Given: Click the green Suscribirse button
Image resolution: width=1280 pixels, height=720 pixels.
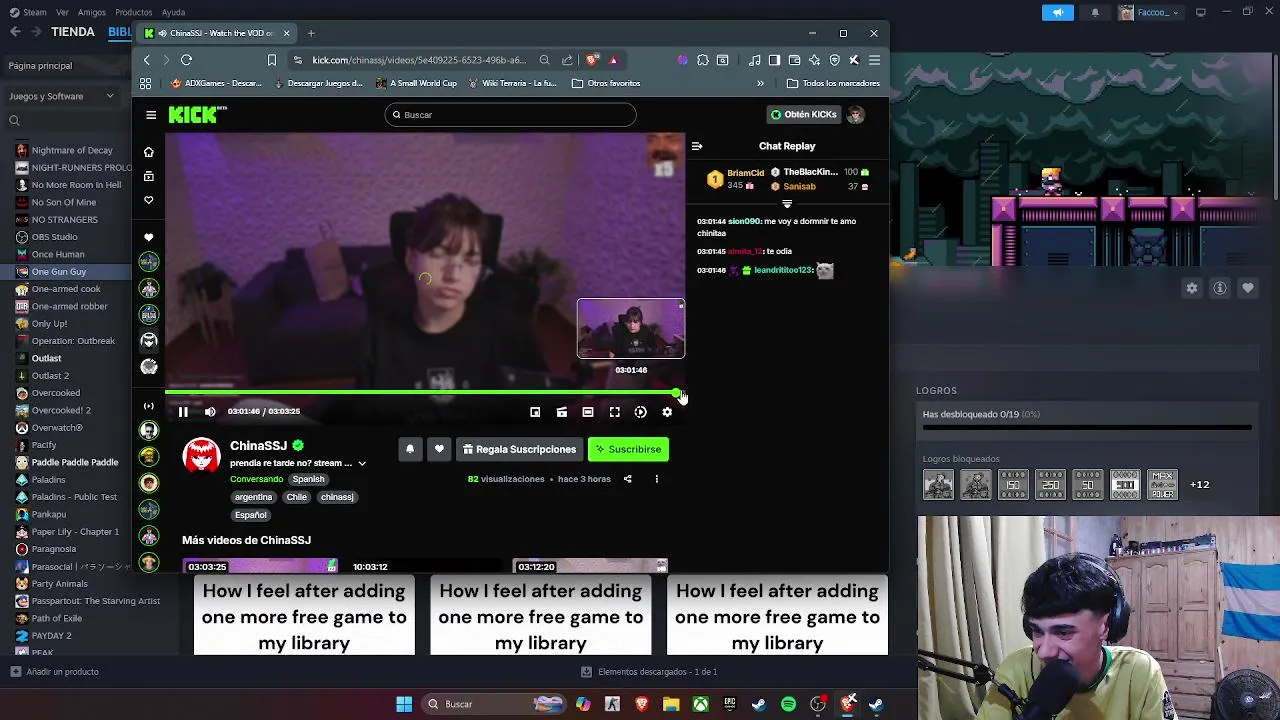Looking at the screenshot, I should [628, 449].
